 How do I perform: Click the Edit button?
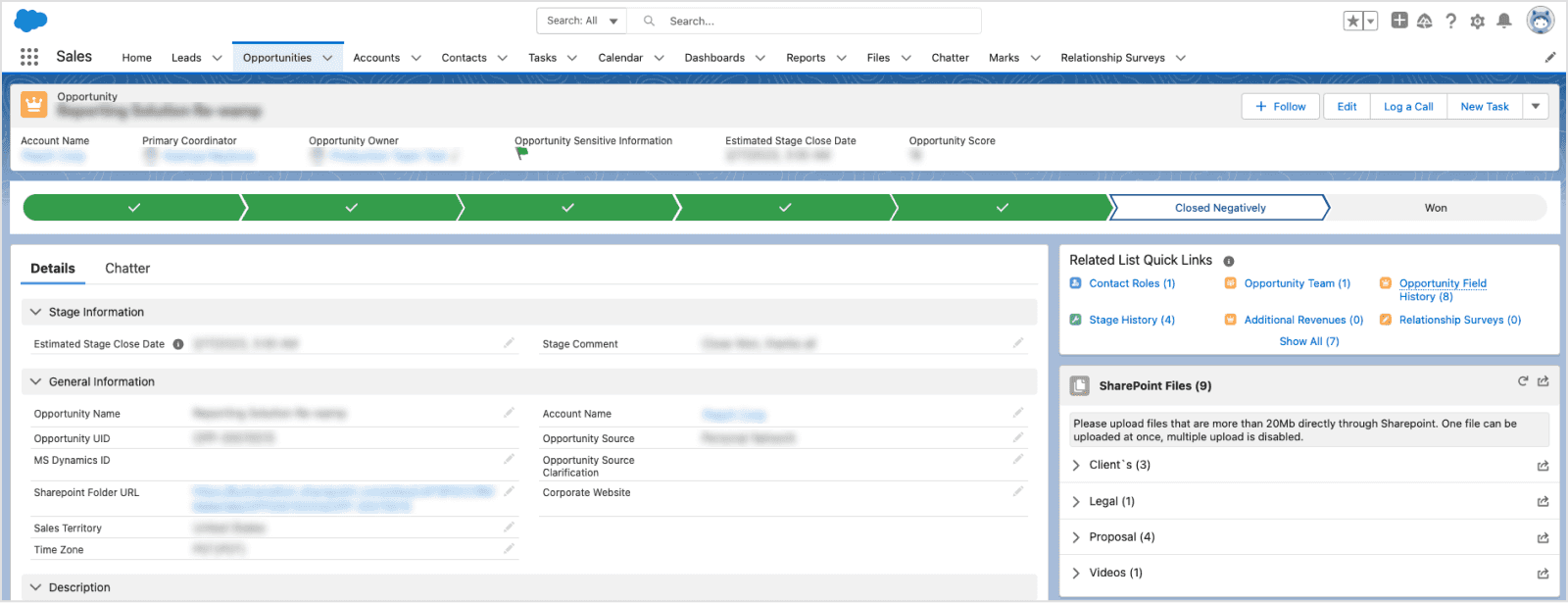tap(1347, 107)
